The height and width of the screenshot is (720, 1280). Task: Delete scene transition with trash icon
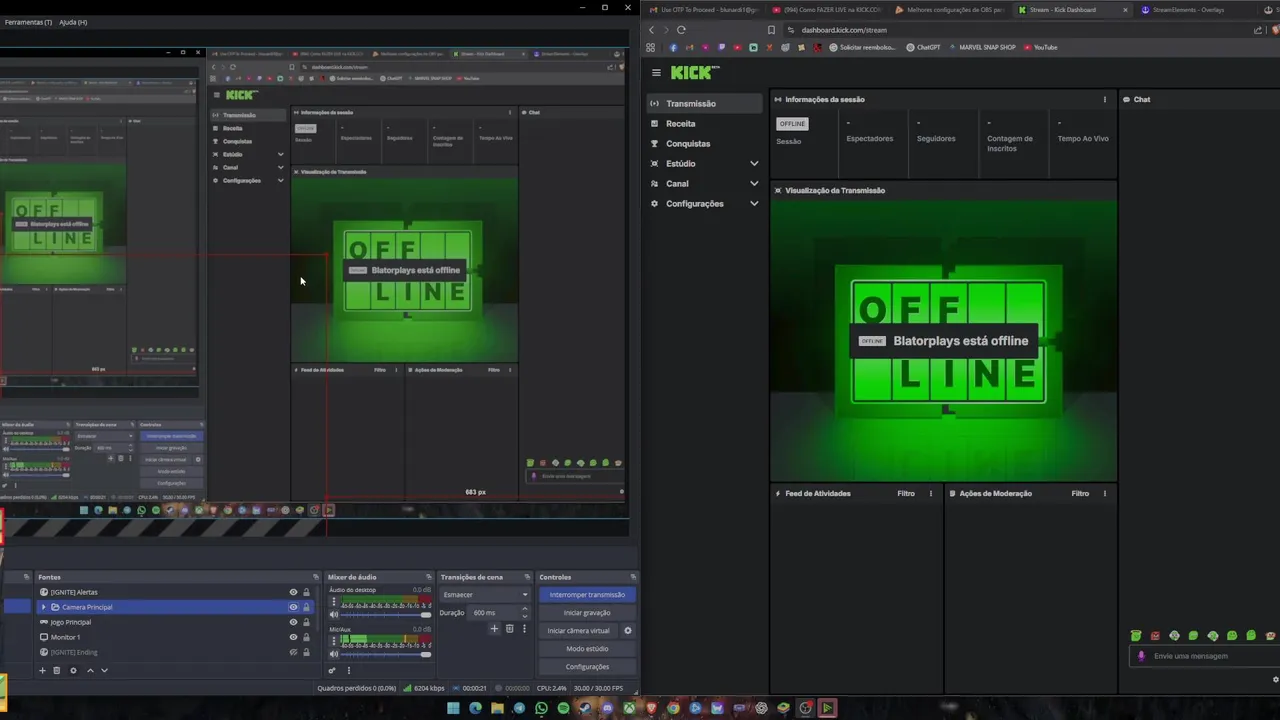509,628
